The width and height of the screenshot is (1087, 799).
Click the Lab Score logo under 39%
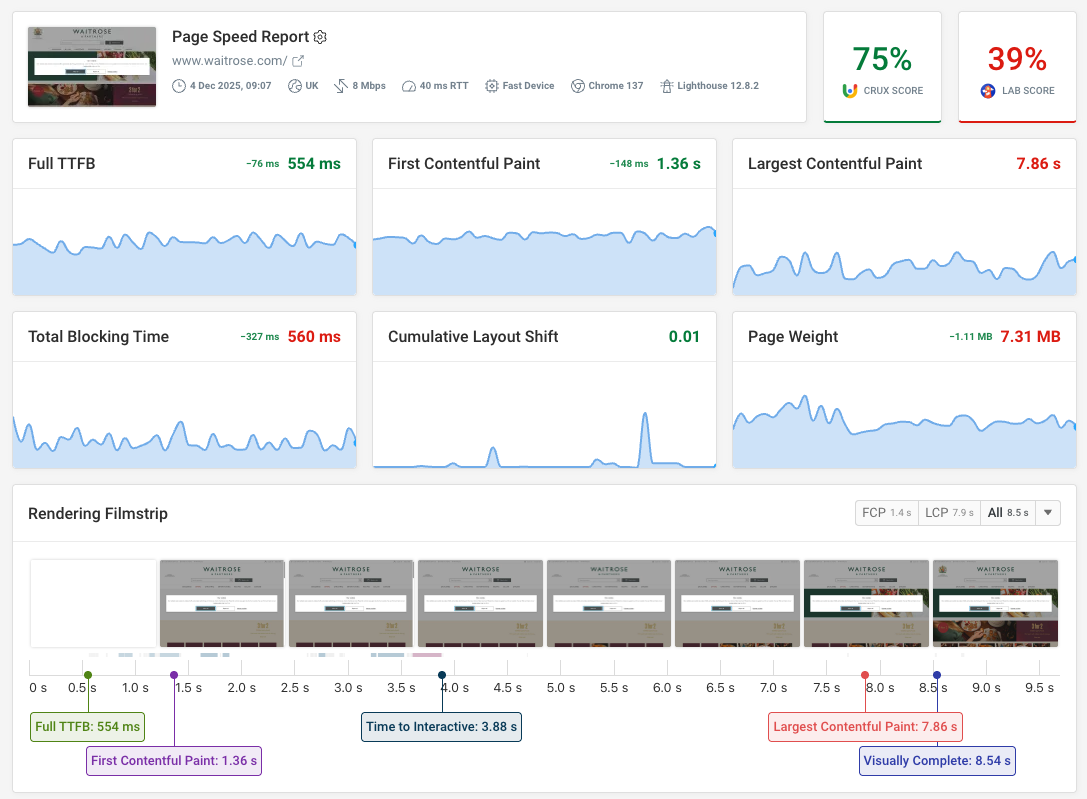click(x=986, y=90)
